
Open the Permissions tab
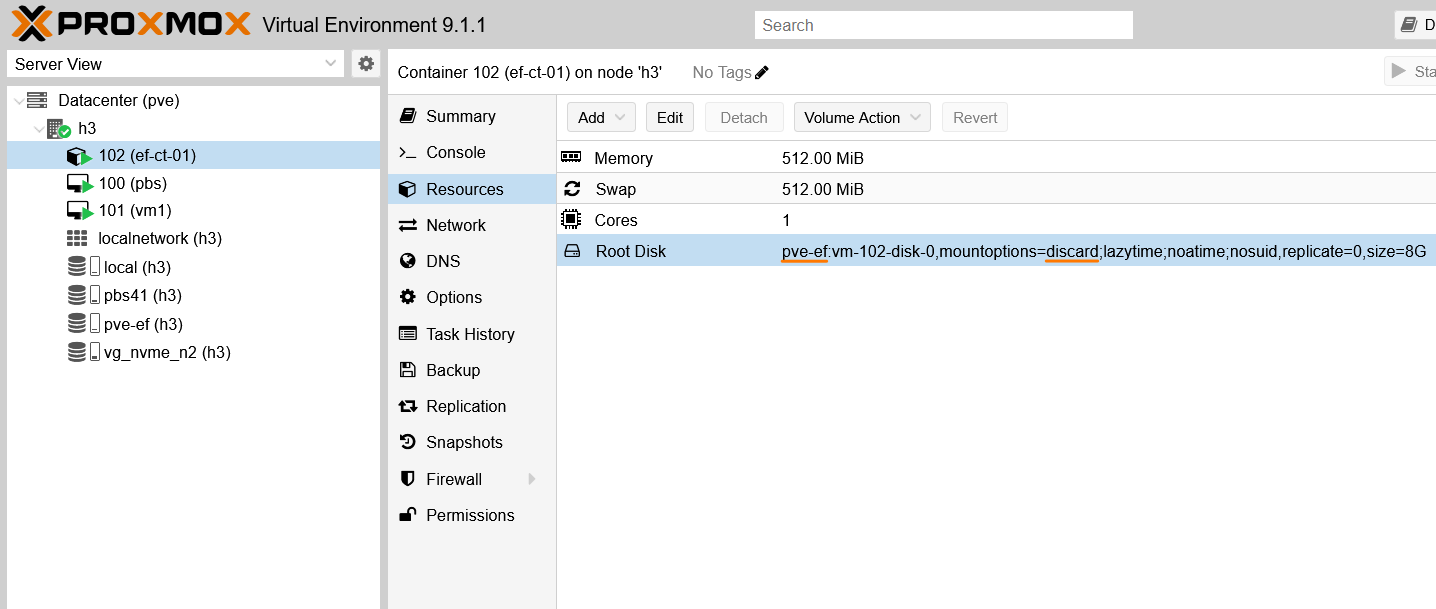click(x=471, y=515)
